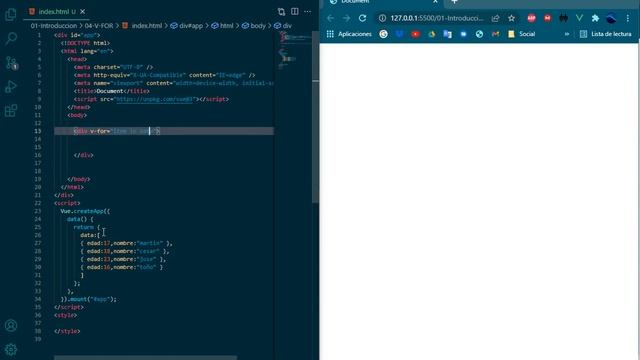Viewport: 640px width, 360px height.
Task: Select the index.html editor tab
Action: [57, 11]
